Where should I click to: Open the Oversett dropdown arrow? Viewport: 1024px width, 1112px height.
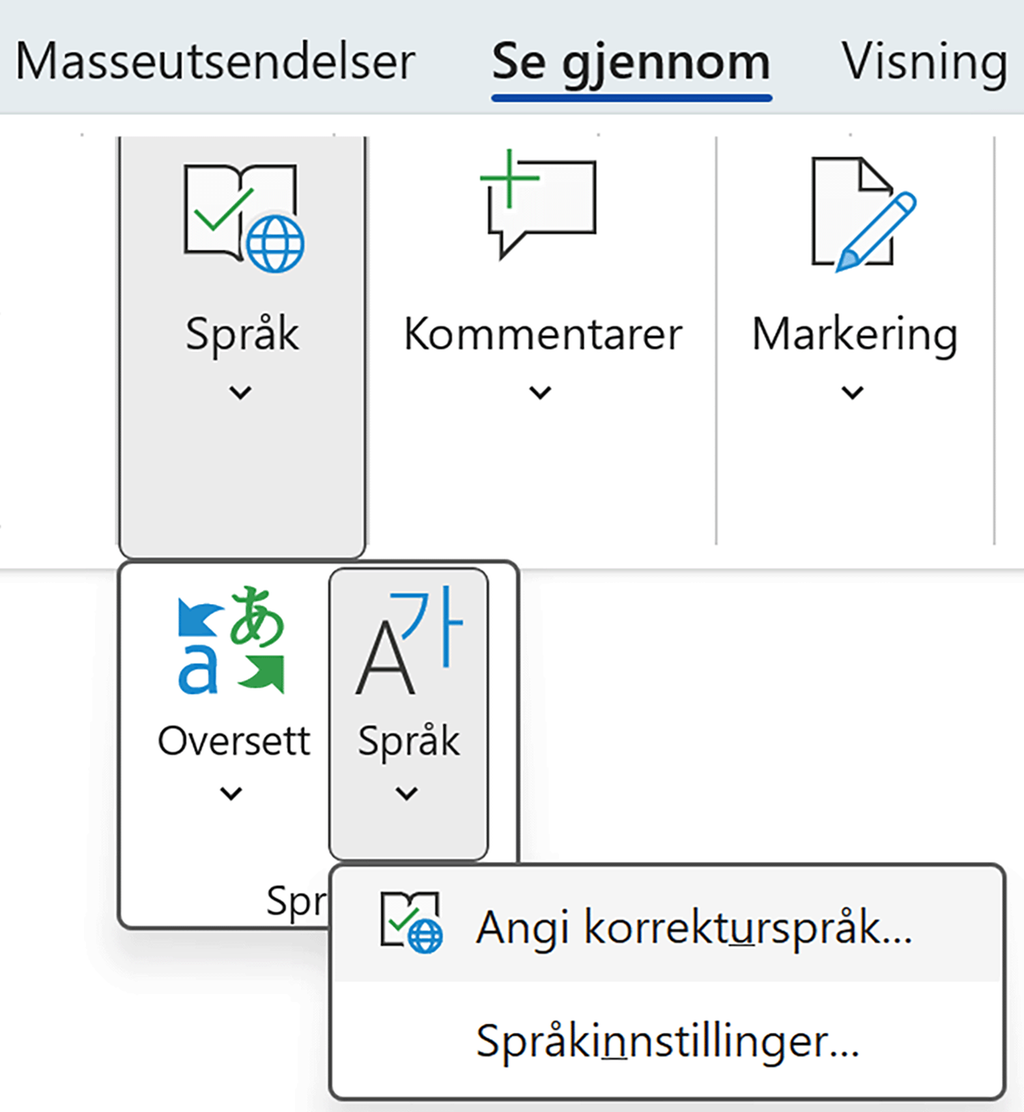point(230,794)
